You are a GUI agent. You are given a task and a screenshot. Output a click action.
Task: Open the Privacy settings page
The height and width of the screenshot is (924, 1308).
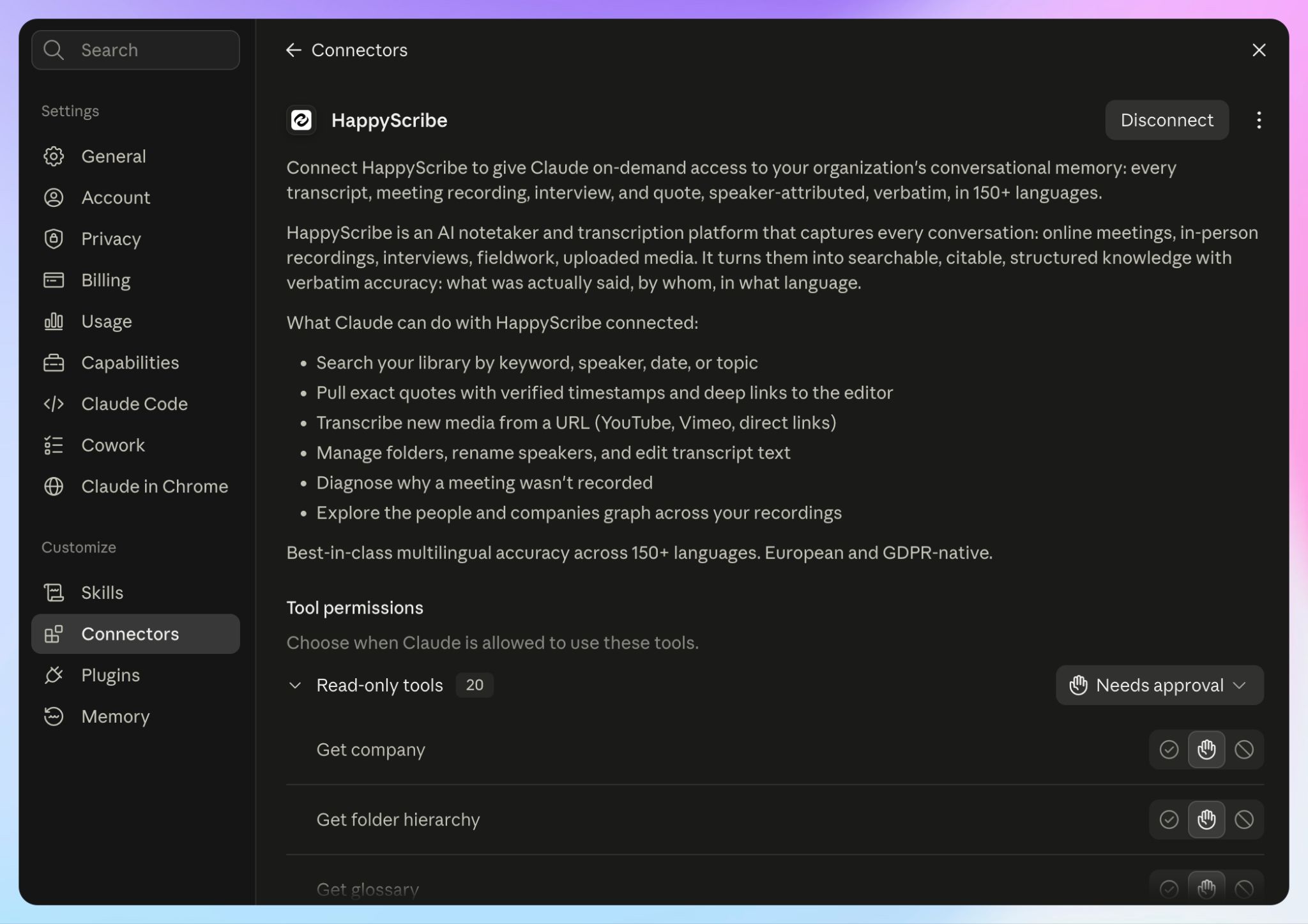click(135, 239)
